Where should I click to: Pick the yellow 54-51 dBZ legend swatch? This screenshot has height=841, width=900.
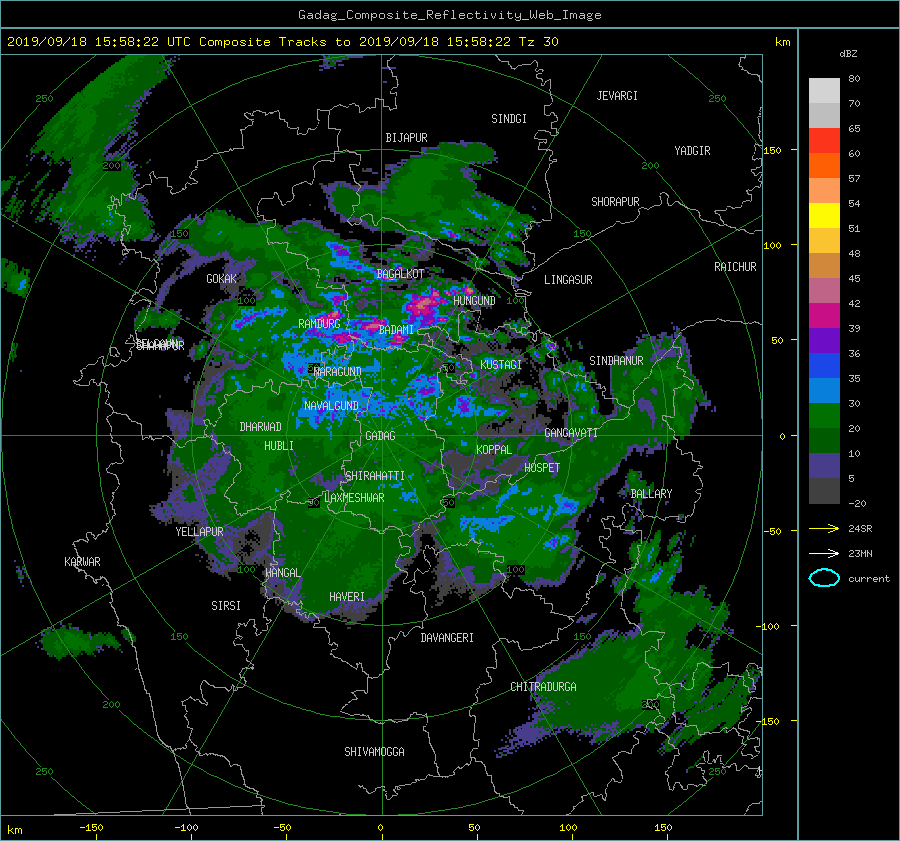point(824,216)
